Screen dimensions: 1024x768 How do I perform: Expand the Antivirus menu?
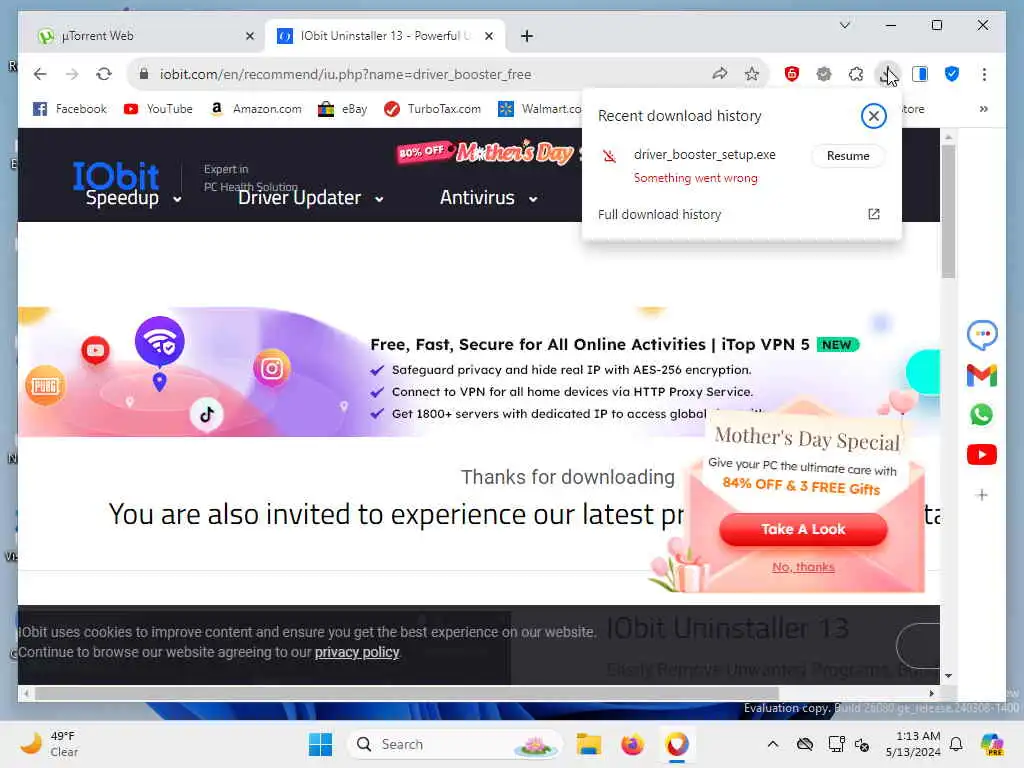pyautogui.click(x=488, y=198)
